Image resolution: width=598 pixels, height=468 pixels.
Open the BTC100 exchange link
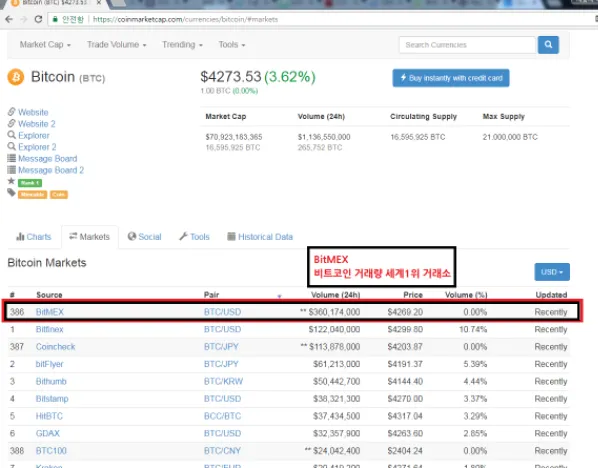[51, 451]
